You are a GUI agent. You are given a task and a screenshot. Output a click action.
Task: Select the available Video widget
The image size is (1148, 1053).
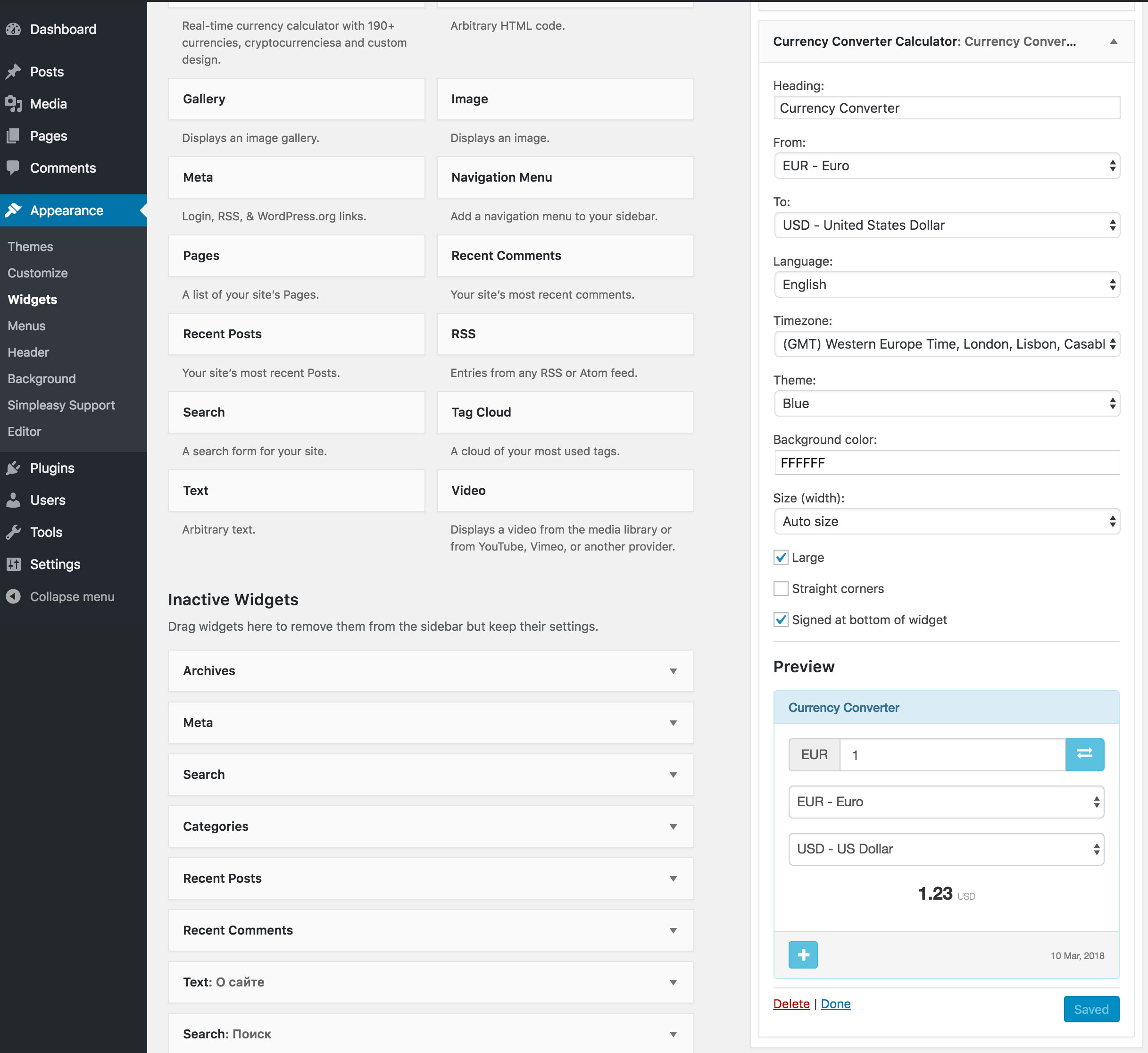tap(565, 490)
